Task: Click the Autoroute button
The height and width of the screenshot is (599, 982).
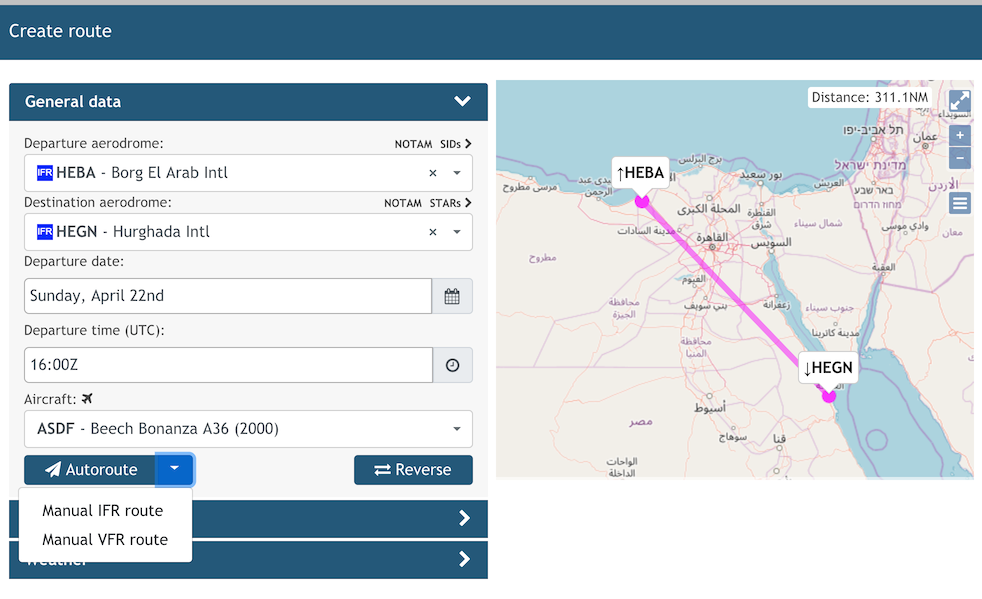Action: click(x=91, y=469)
